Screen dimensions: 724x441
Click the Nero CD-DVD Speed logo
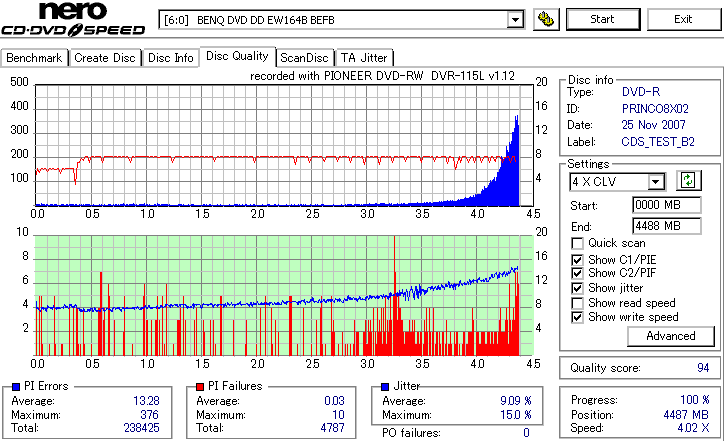pos(73,19)
